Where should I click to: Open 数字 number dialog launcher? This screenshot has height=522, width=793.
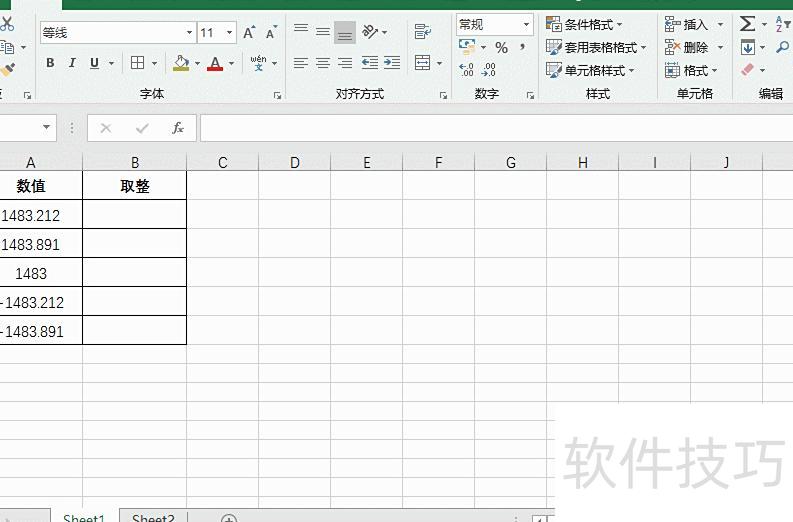coord(530,95)
